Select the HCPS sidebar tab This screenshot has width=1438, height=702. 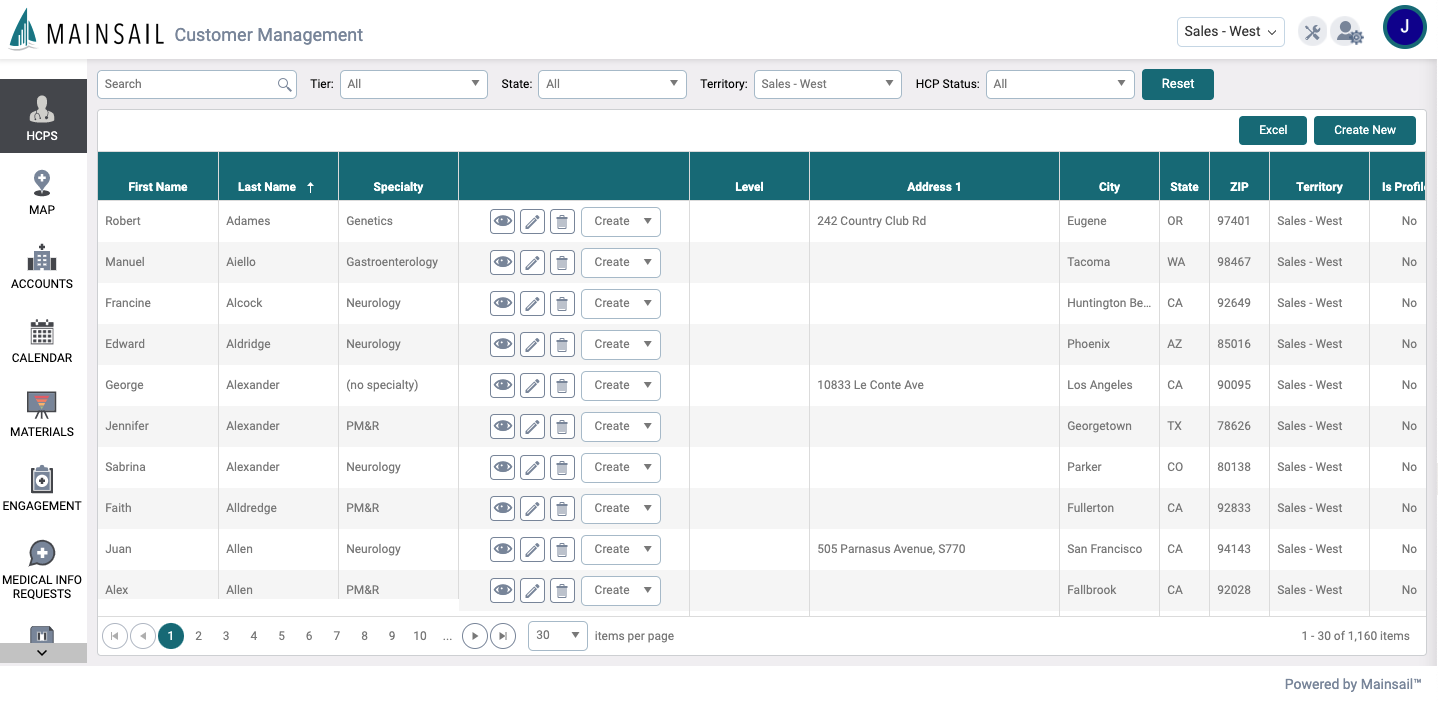[x=42, y=117]
